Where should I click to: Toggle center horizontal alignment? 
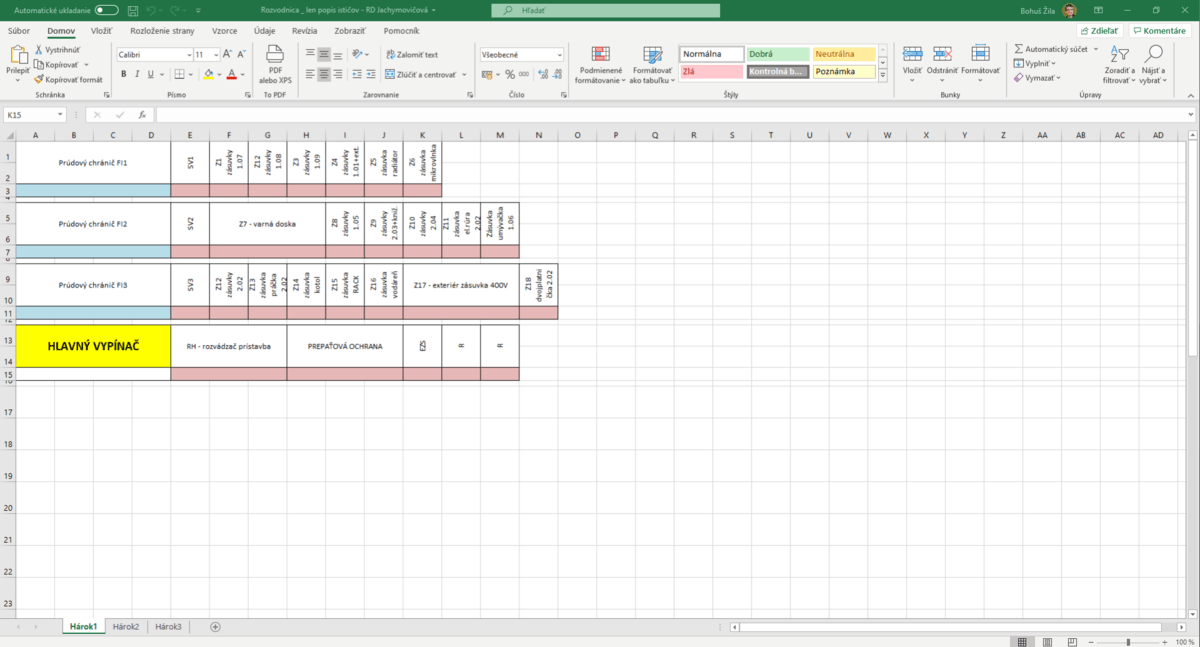click(324, 74)
